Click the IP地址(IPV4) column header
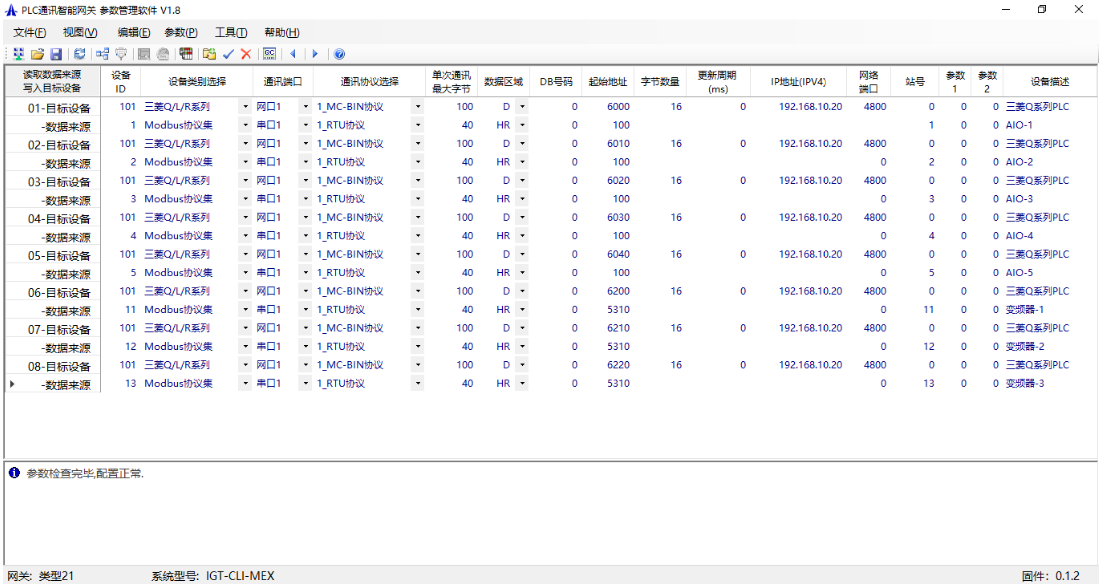The height and width of the screenshot is (584, 1099). pos(798,81)
